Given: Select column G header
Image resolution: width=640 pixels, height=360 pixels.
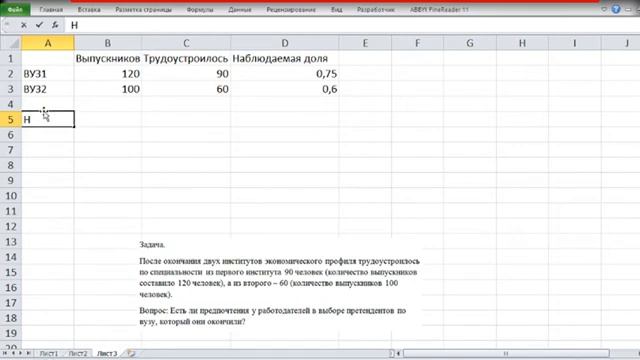Looking at the screenshot, I should pyautogui.click(x=470, y=43).
